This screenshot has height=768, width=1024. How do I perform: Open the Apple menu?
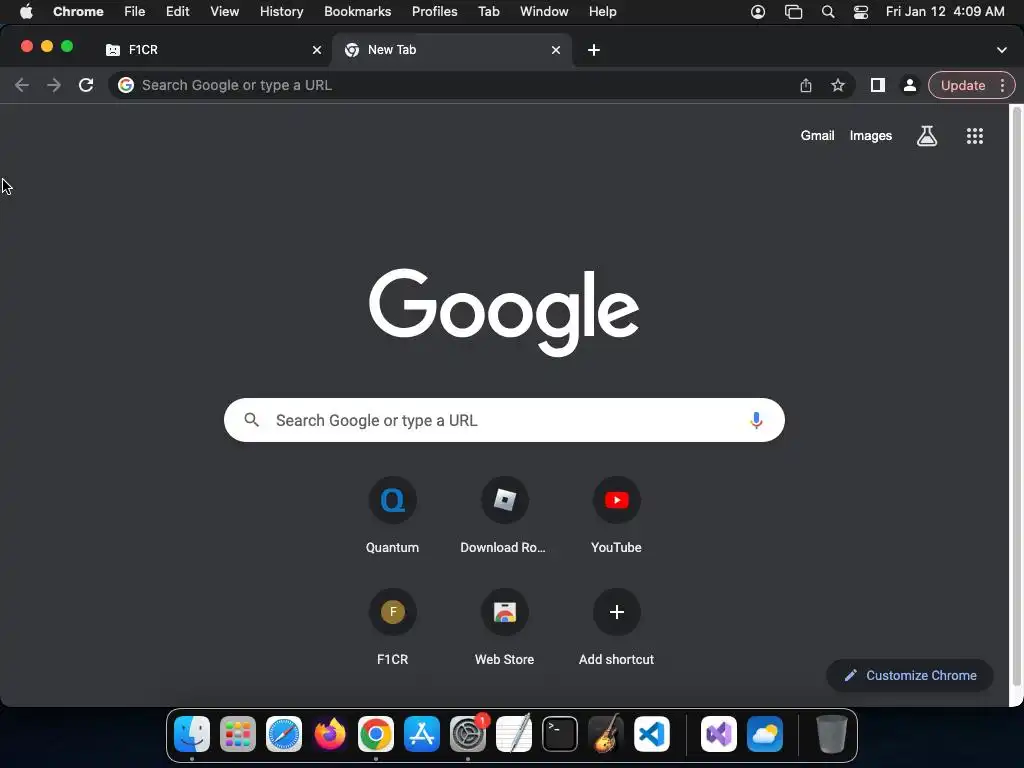[x=26, y=12]
